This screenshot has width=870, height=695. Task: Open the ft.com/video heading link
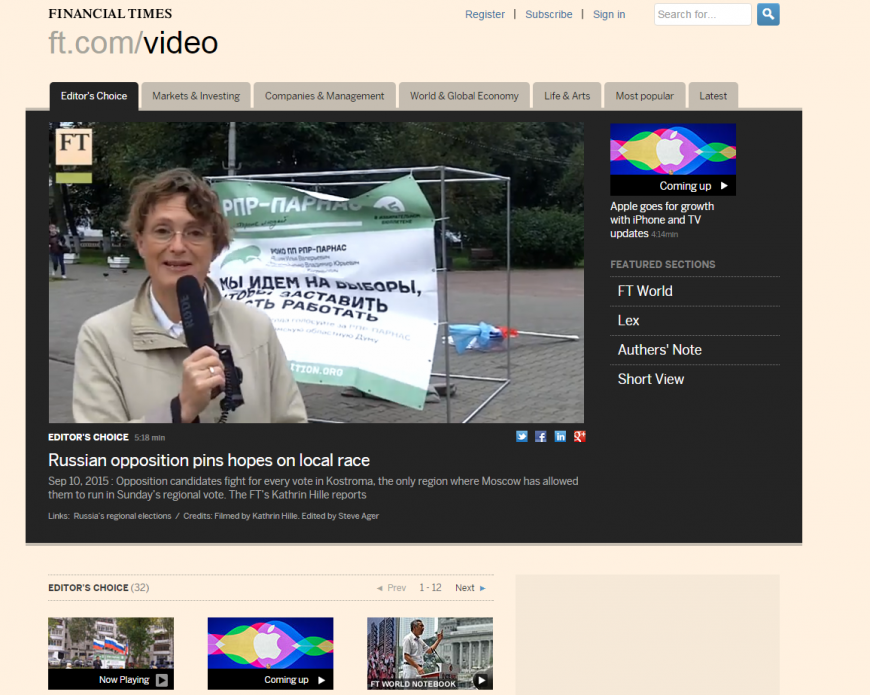click(133, 43)
